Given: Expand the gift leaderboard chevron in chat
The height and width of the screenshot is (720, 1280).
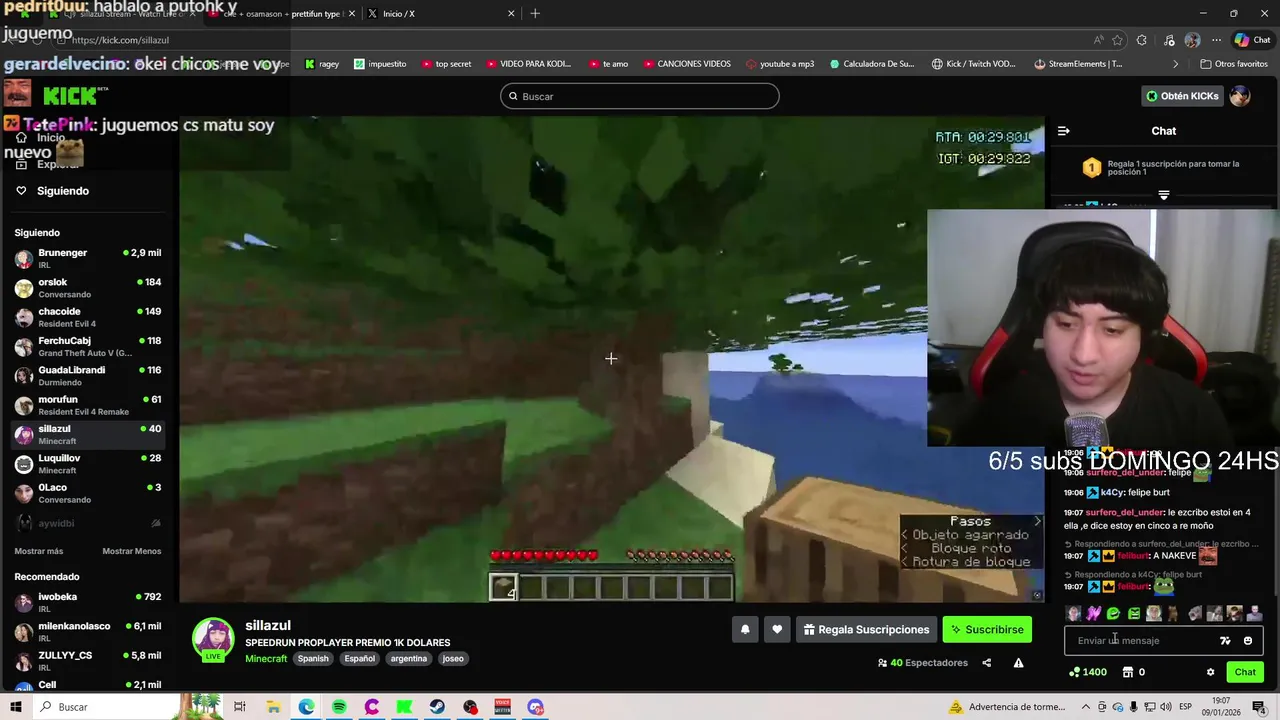Looking at the screenshot, I should pos(1163,195).
